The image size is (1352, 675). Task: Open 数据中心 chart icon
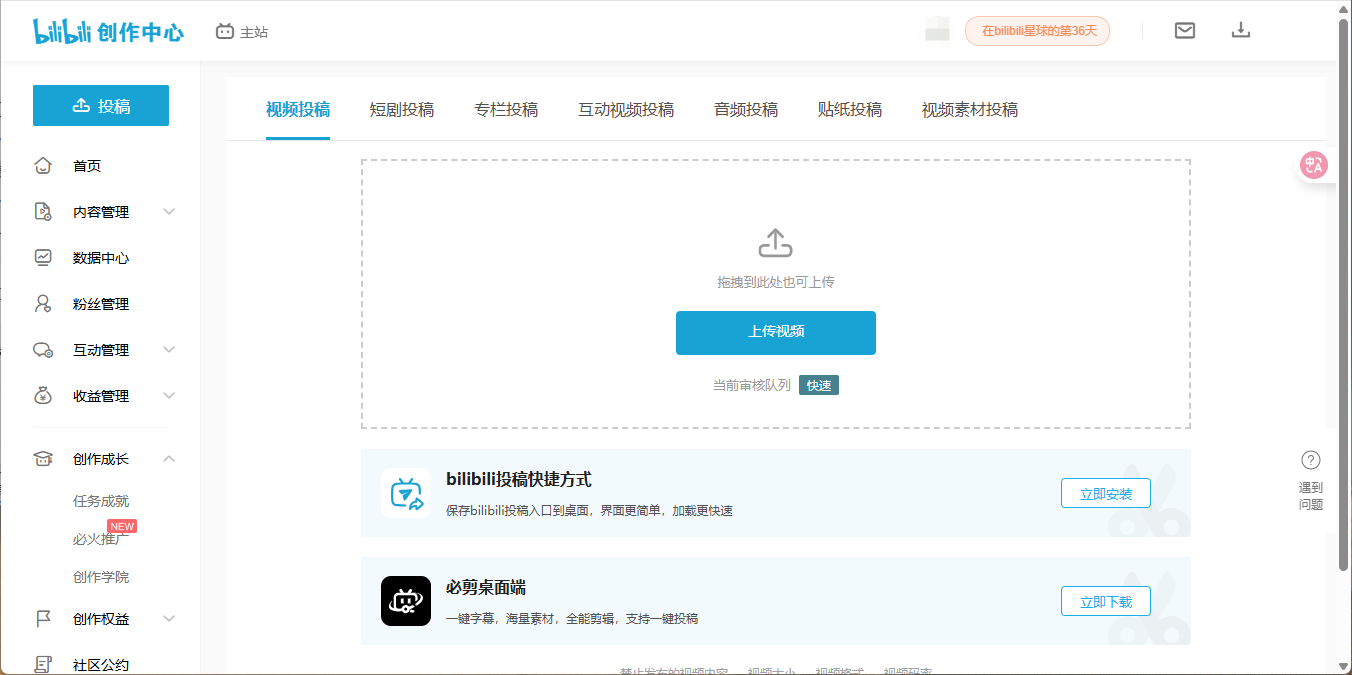tap(43, 258)
